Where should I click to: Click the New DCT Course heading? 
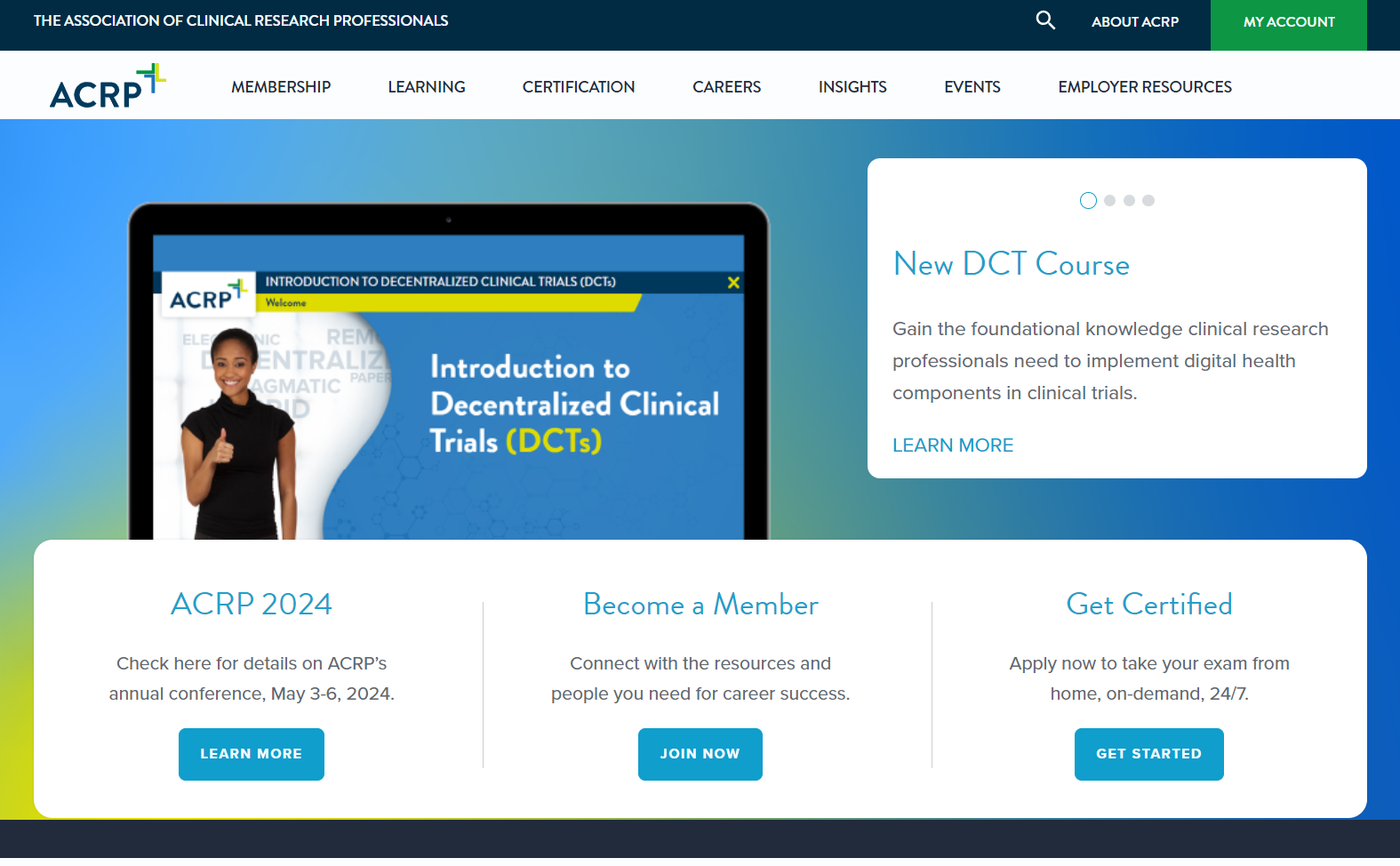1012,264
